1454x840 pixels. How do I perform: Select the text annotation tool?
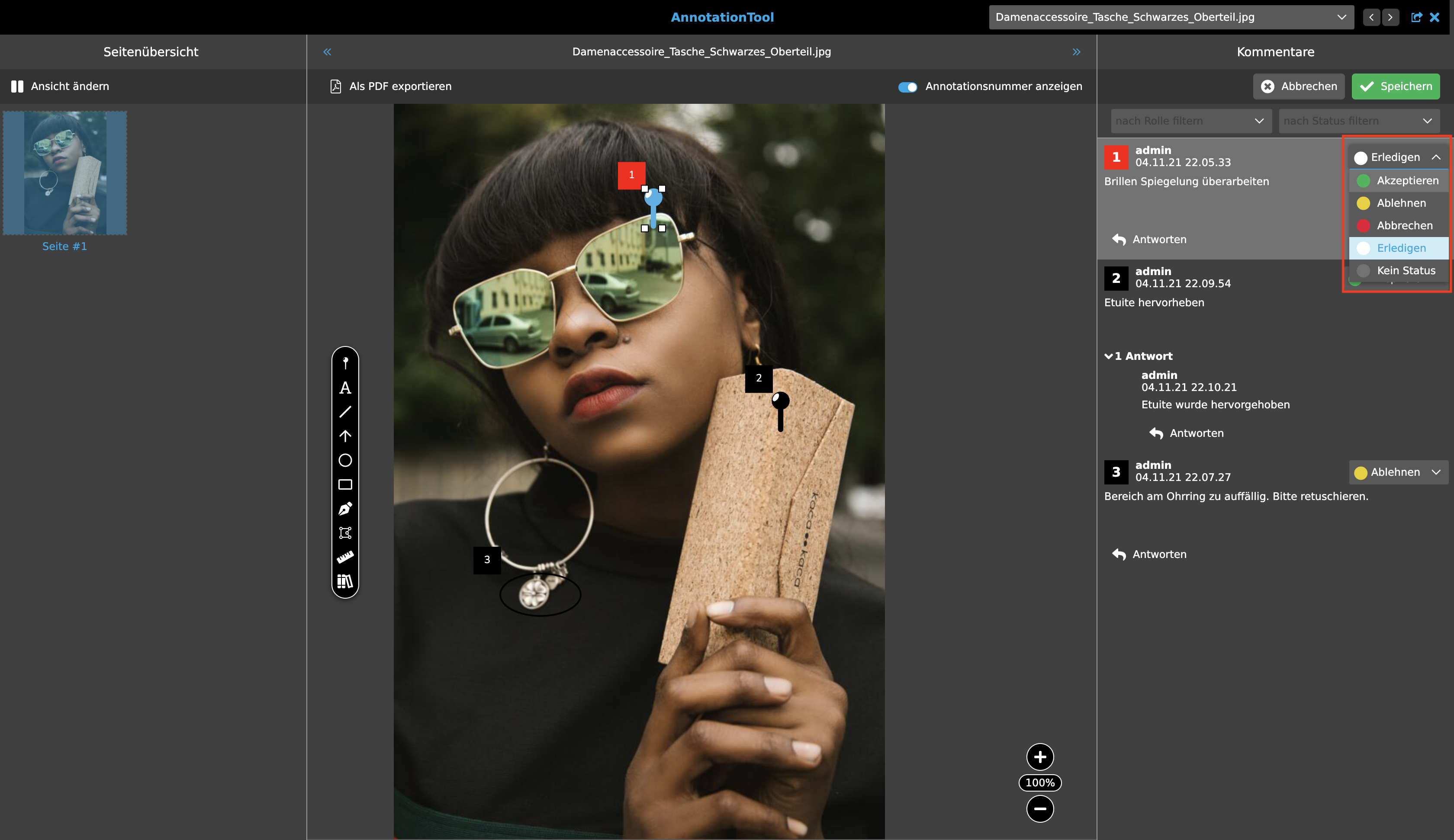pyautogui.click(x=345, y=388)
